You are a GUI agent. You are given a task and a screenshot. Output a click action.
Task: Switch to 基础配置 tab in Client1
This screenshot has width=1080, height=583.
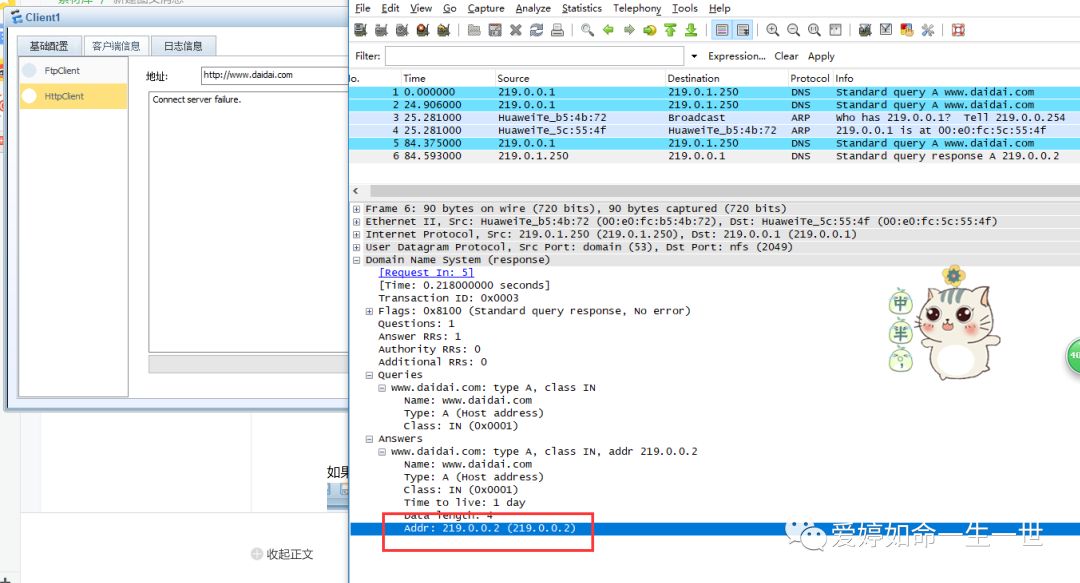click(x=49, y=46)
